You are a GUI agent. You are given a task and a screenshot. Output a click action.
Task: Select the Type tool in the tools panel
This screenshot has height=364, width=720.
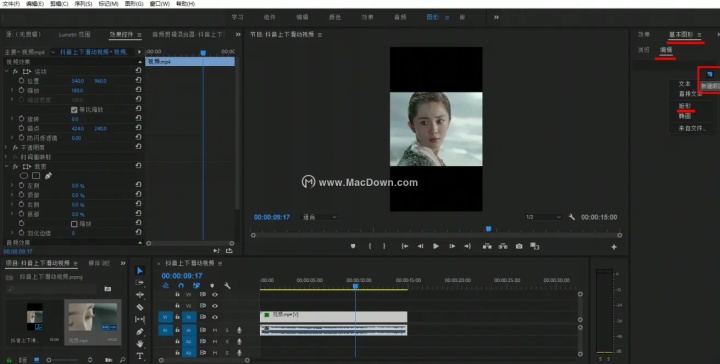pyautogui.click(x=140, y=356)
